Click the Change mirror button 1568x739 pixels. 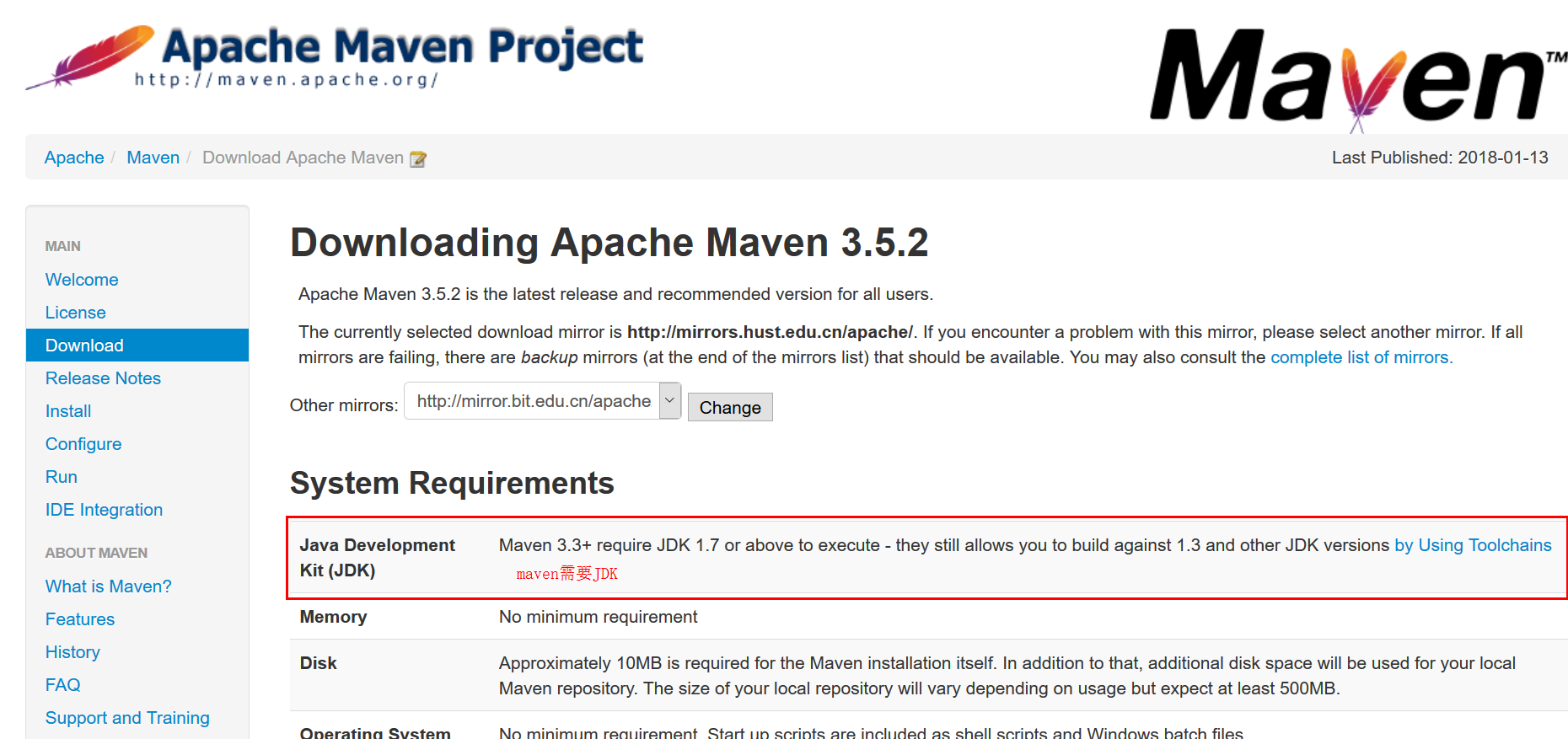pos(730,408)
